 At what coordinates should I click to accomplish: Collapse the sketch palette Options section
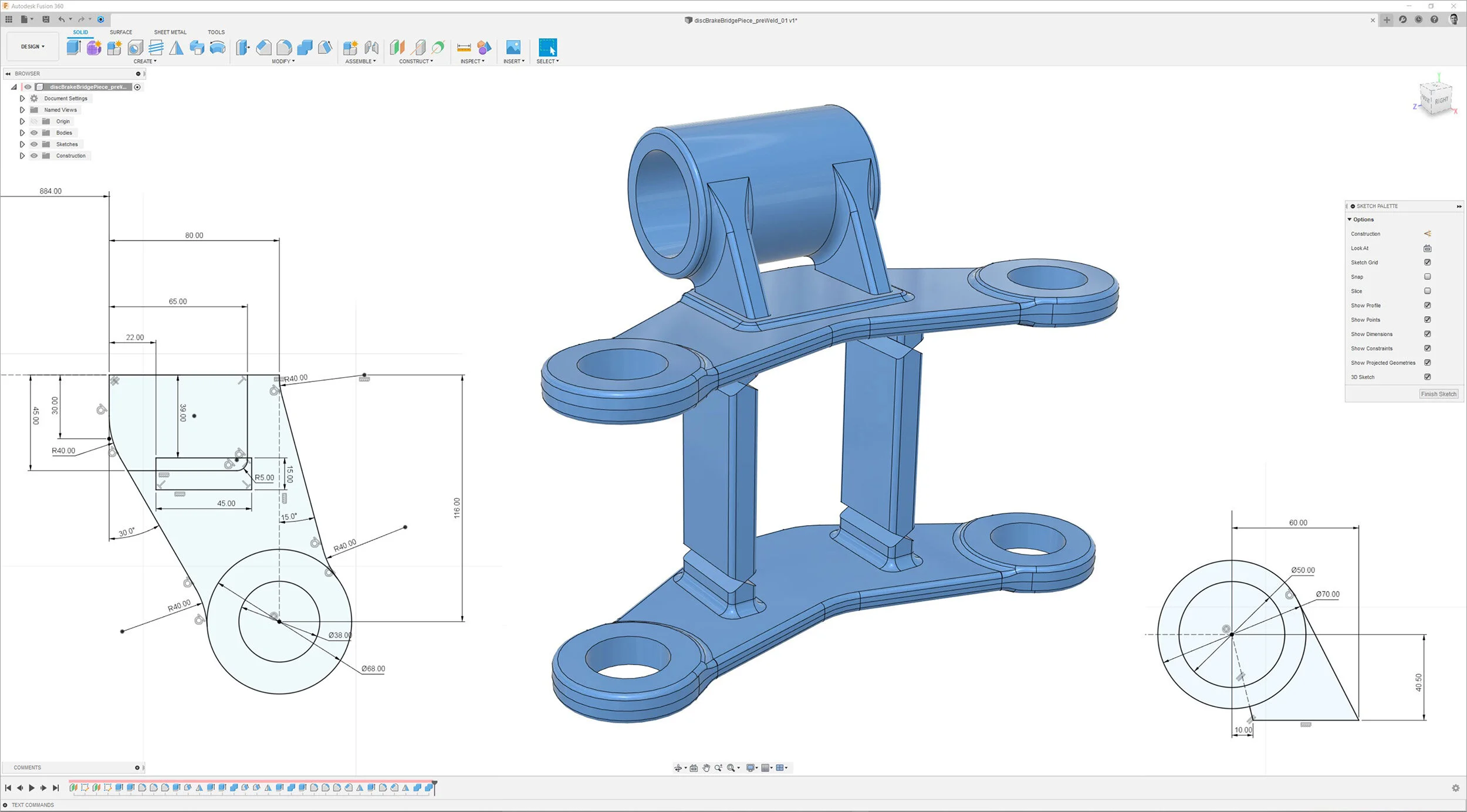point(1350,219)
